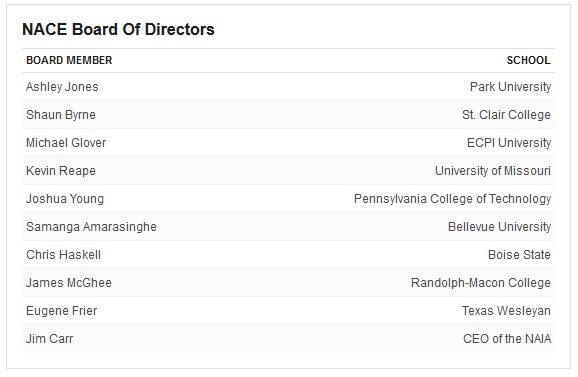Click St. Clair College school entry
The width and height of the screenshot is (578, 377).
point(506,115)
